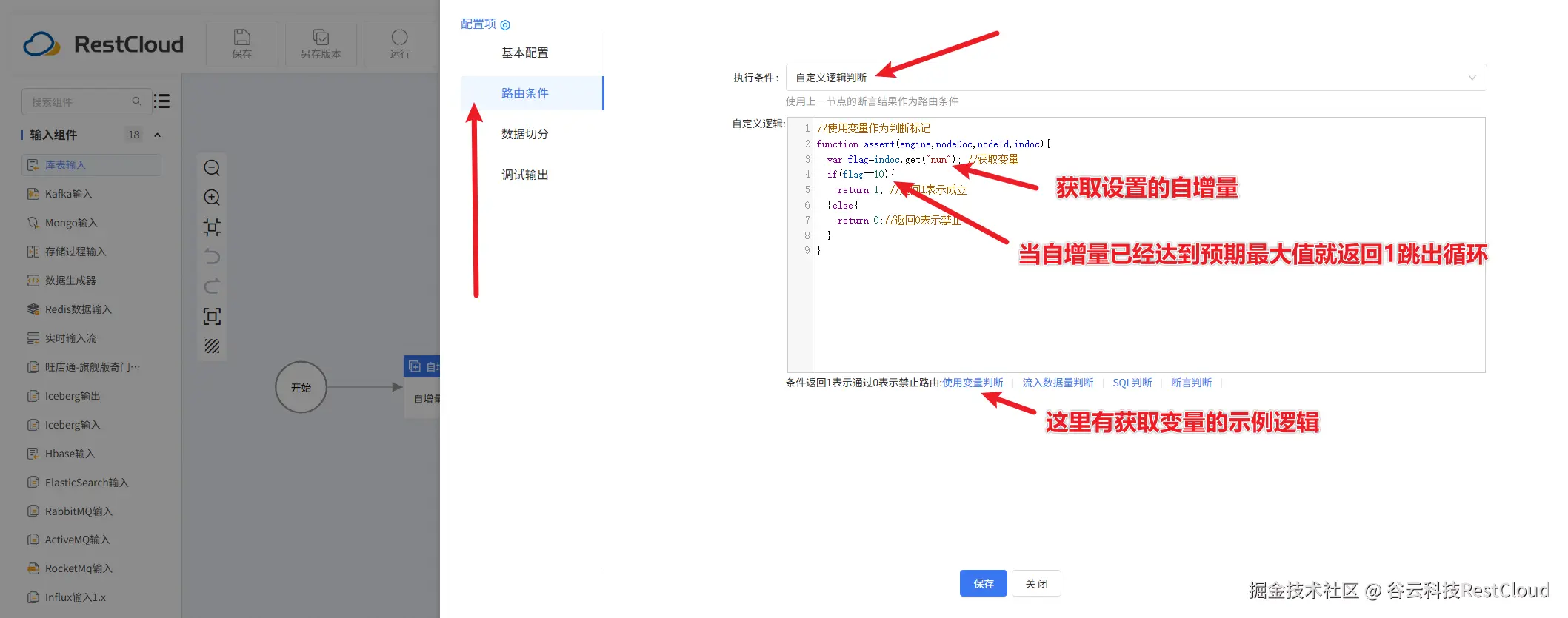
Task: Click the redo canvas icon
Action: (212, 286)
